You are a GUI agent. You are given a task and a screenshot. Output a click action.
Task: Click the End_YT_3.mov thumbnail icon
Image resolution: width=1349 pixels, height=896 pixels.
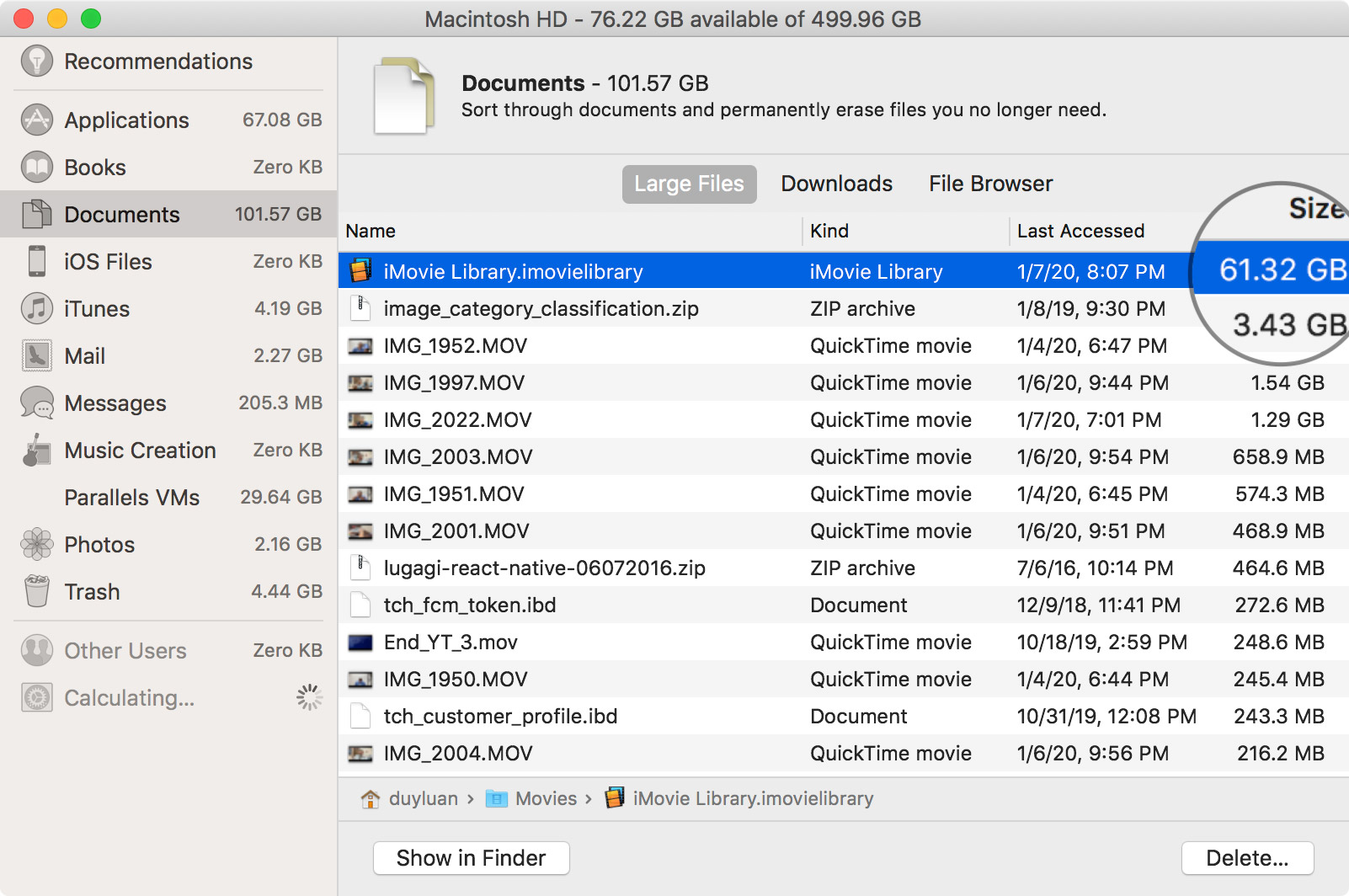(x=360, y=643)
